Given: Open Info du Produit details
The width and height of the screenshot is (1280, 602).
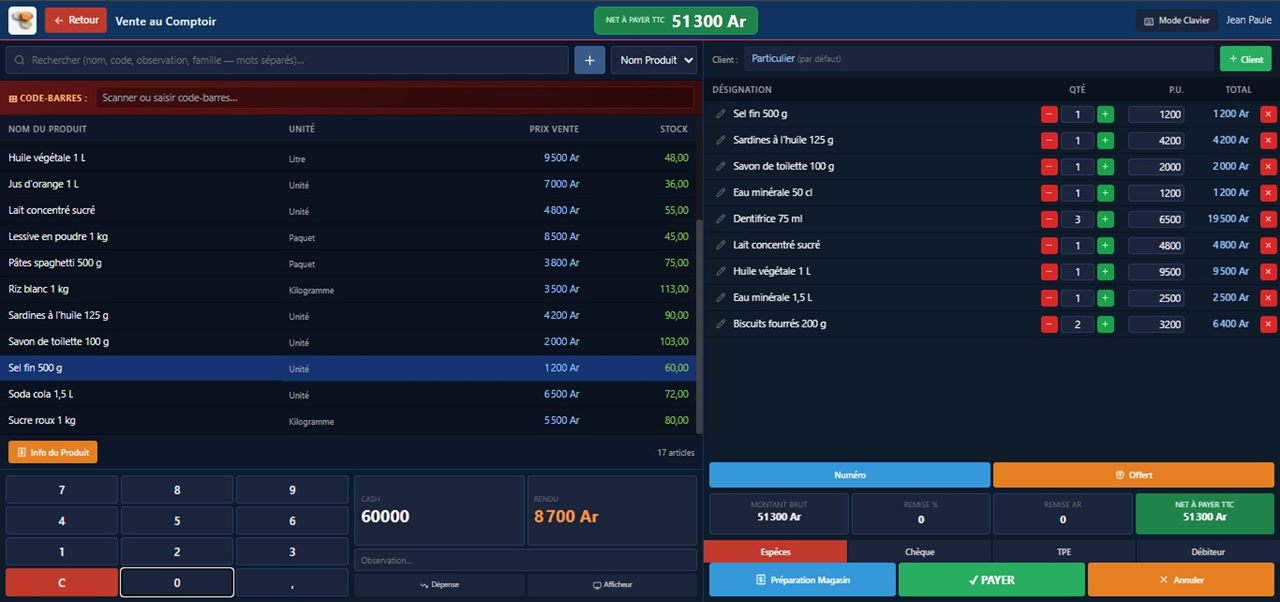Looking at the screenshot, I should click(53, 452).
